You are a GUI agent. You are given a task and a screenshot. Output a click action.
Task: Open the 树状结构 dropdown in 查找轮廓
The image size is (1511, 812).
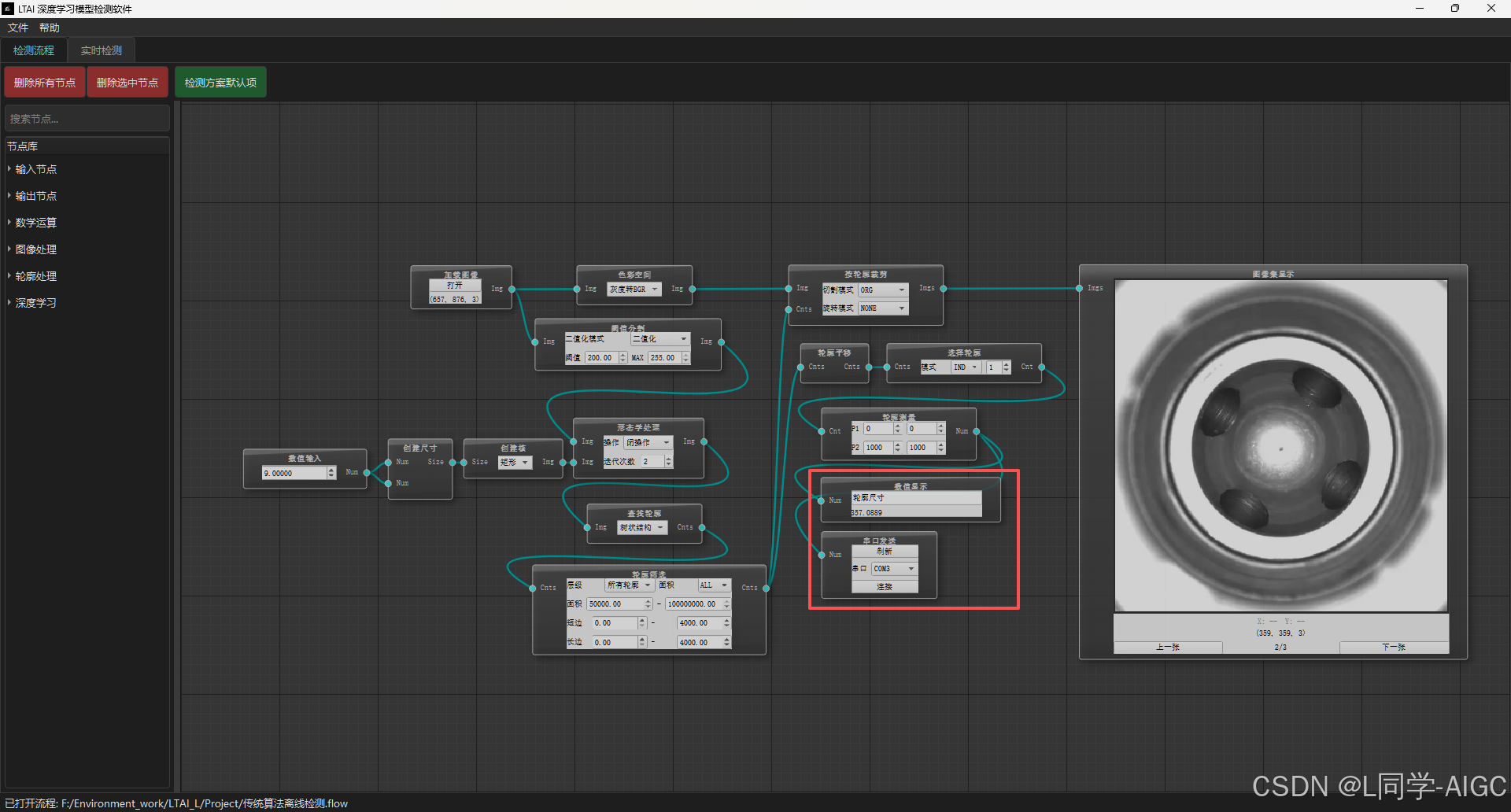point(642,528)
